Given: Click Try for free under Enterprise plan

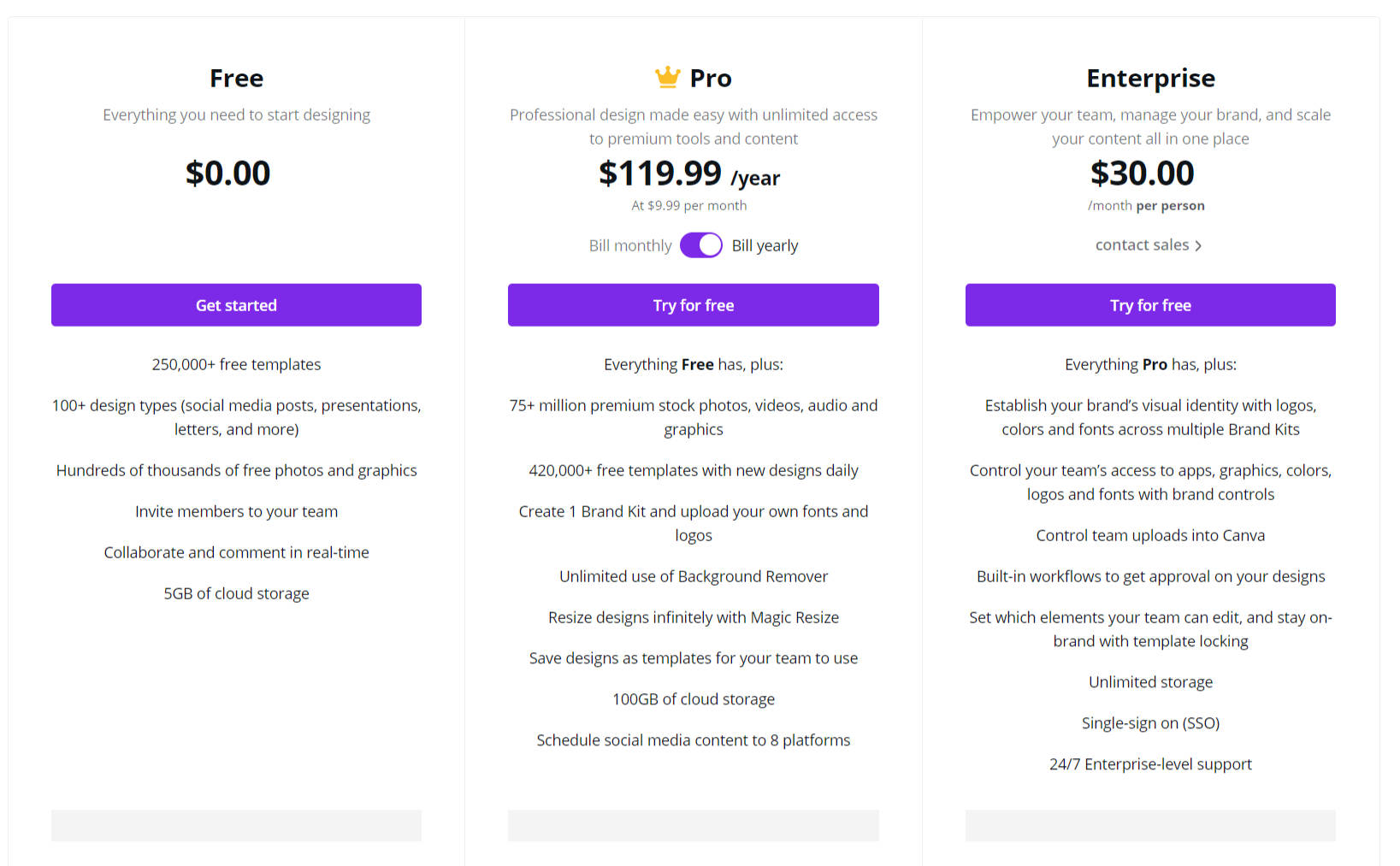Looking at the screenshot, I should pyautogui.click(x=1150, y=305).
